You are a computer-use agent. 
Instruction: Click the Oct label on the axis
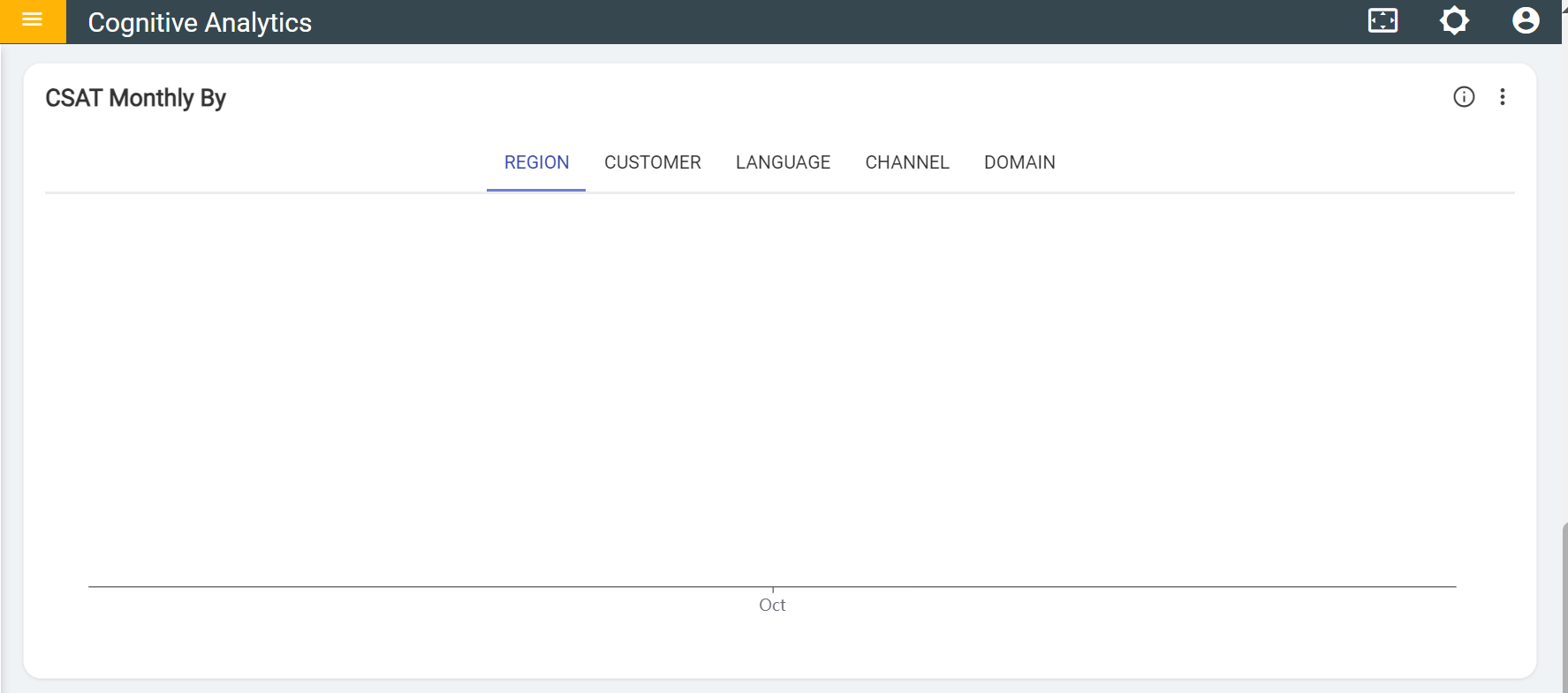click(x=772, y=606)
